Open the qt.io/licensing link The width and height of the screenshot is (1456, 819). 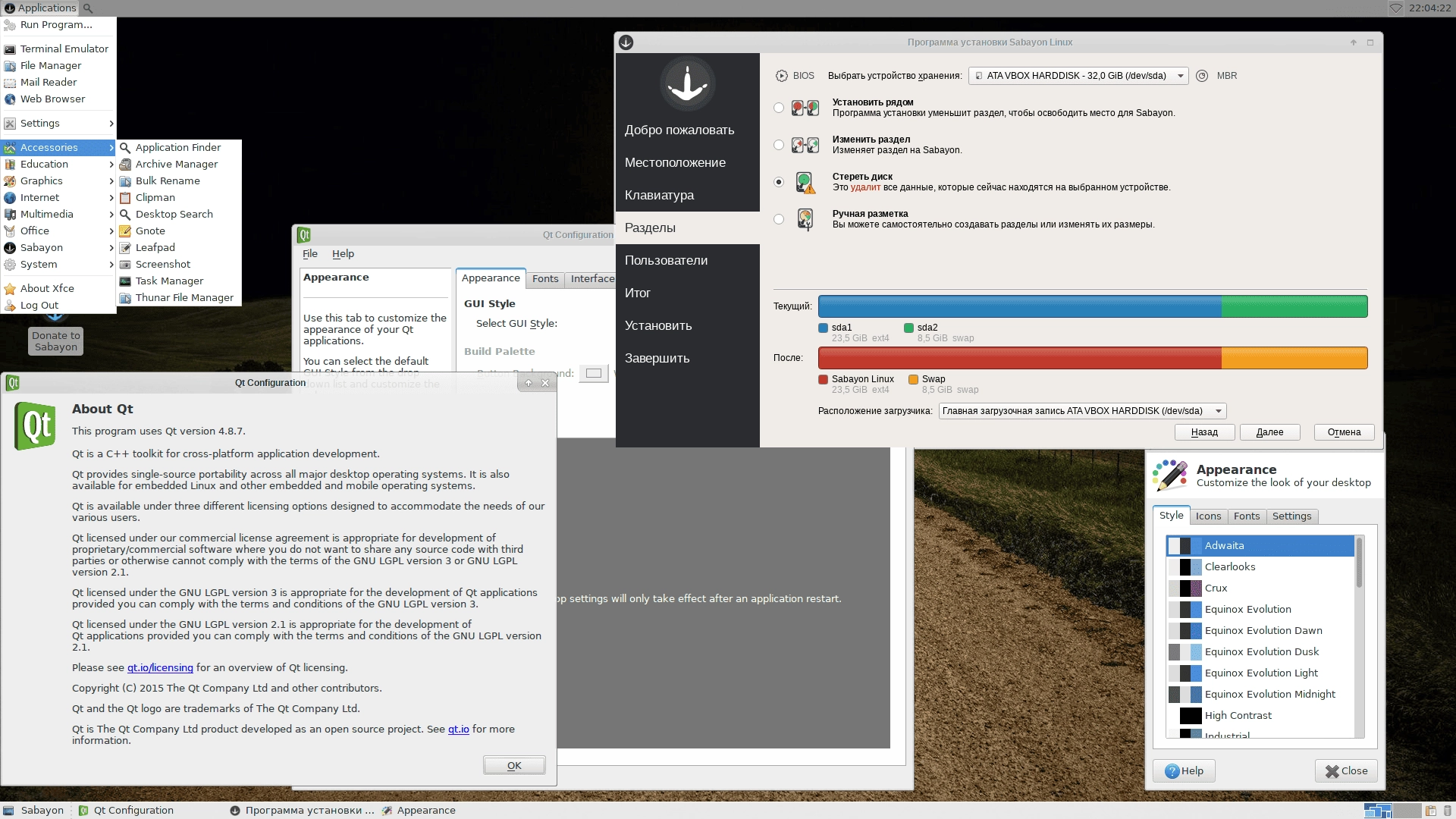tap(160, 668)
